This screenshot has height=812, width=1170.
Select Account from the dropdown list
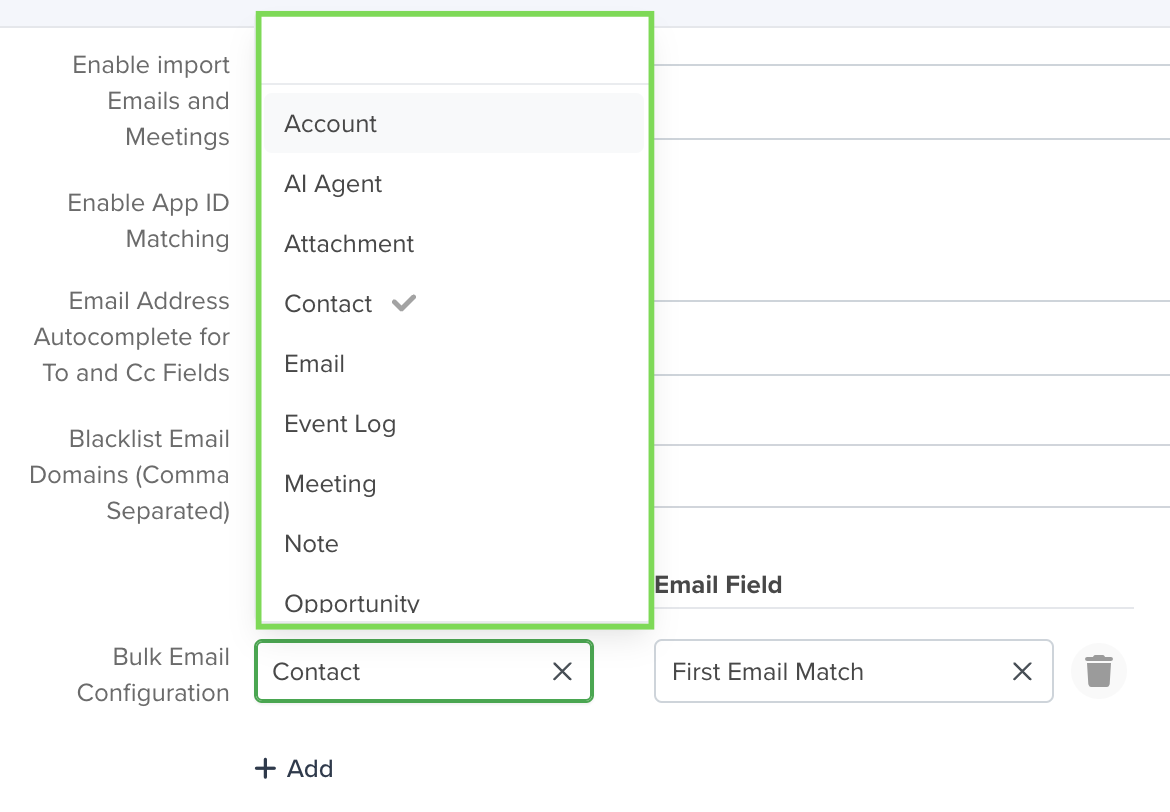click(x=454, y=124)
